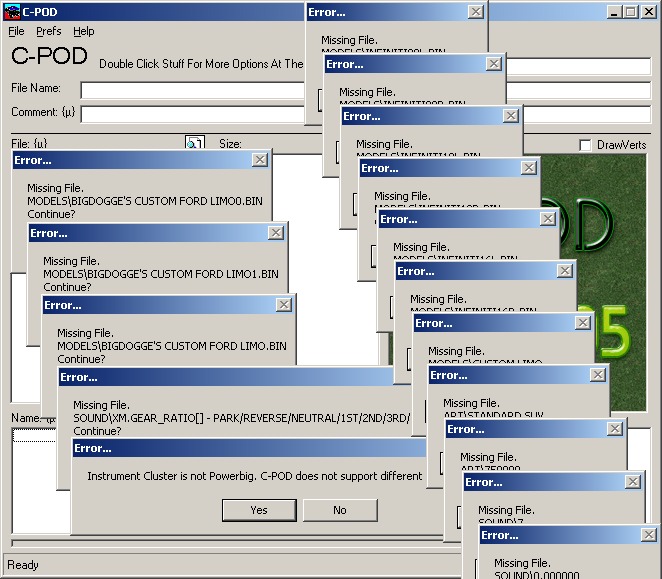This screenshot has height=579, width=662.
Task: Close the CUSTOM FORD LIMO.BIN error dialog
Action: point(290,305)
